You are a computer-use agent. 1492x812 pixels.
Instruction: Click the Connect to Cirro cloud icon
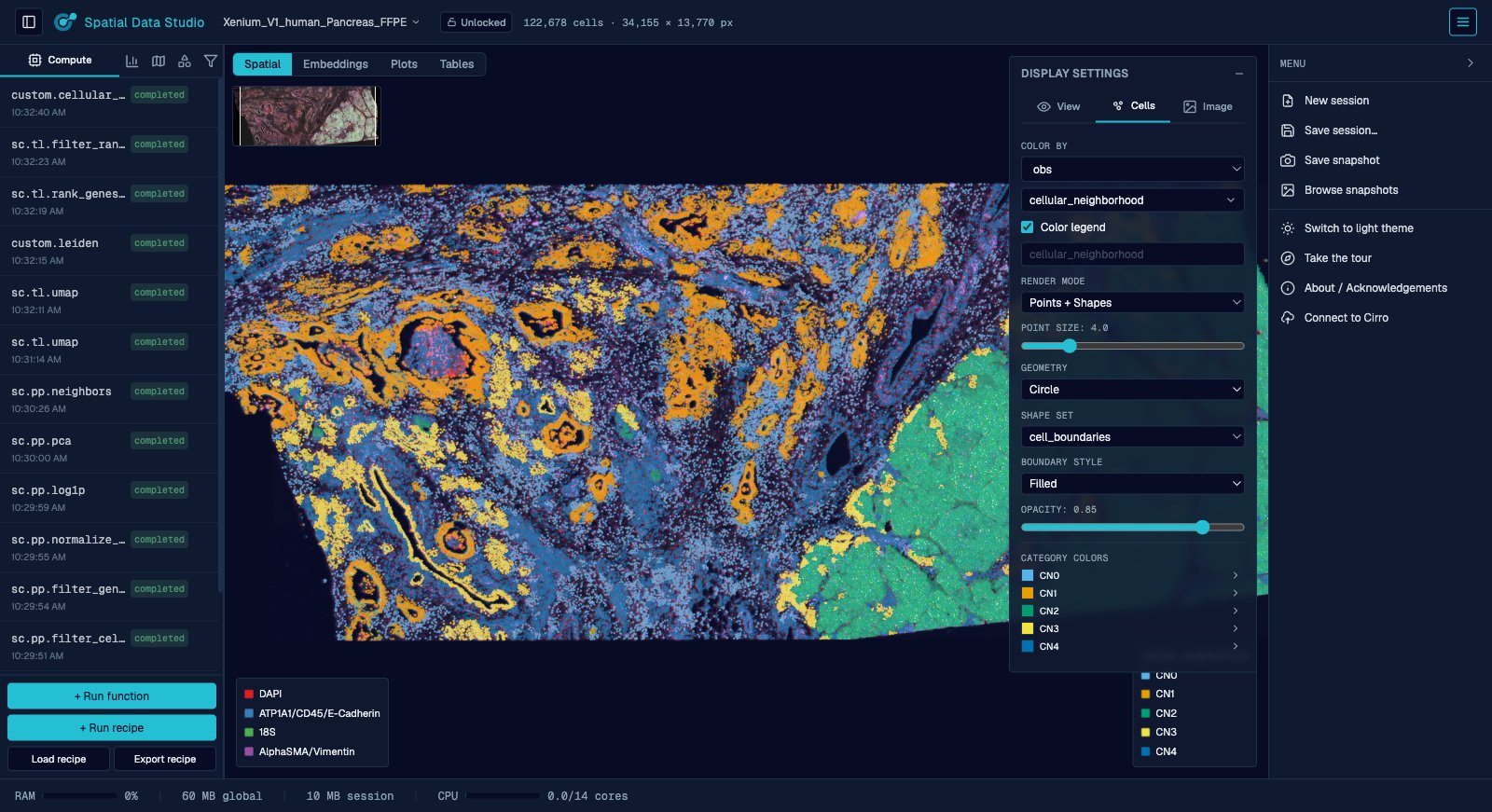click(1288, 318)
